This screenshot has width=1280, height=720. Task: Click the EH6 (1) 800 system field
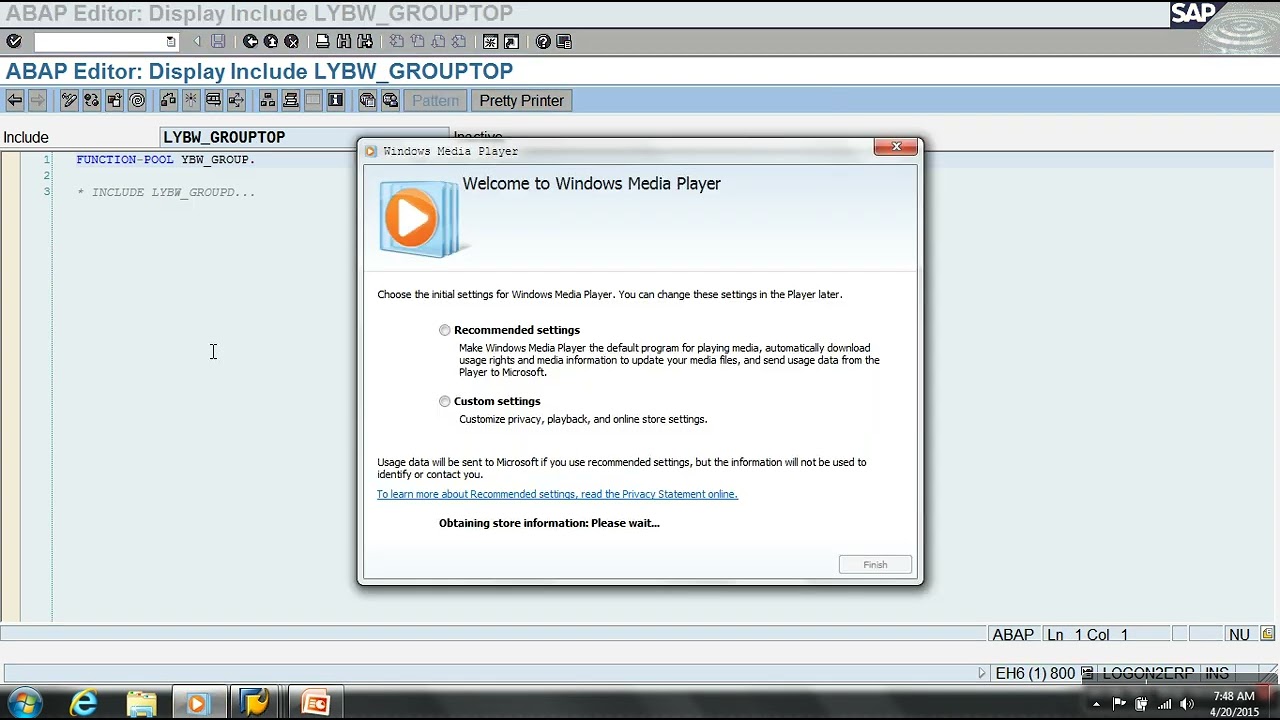coord(1035,673)
